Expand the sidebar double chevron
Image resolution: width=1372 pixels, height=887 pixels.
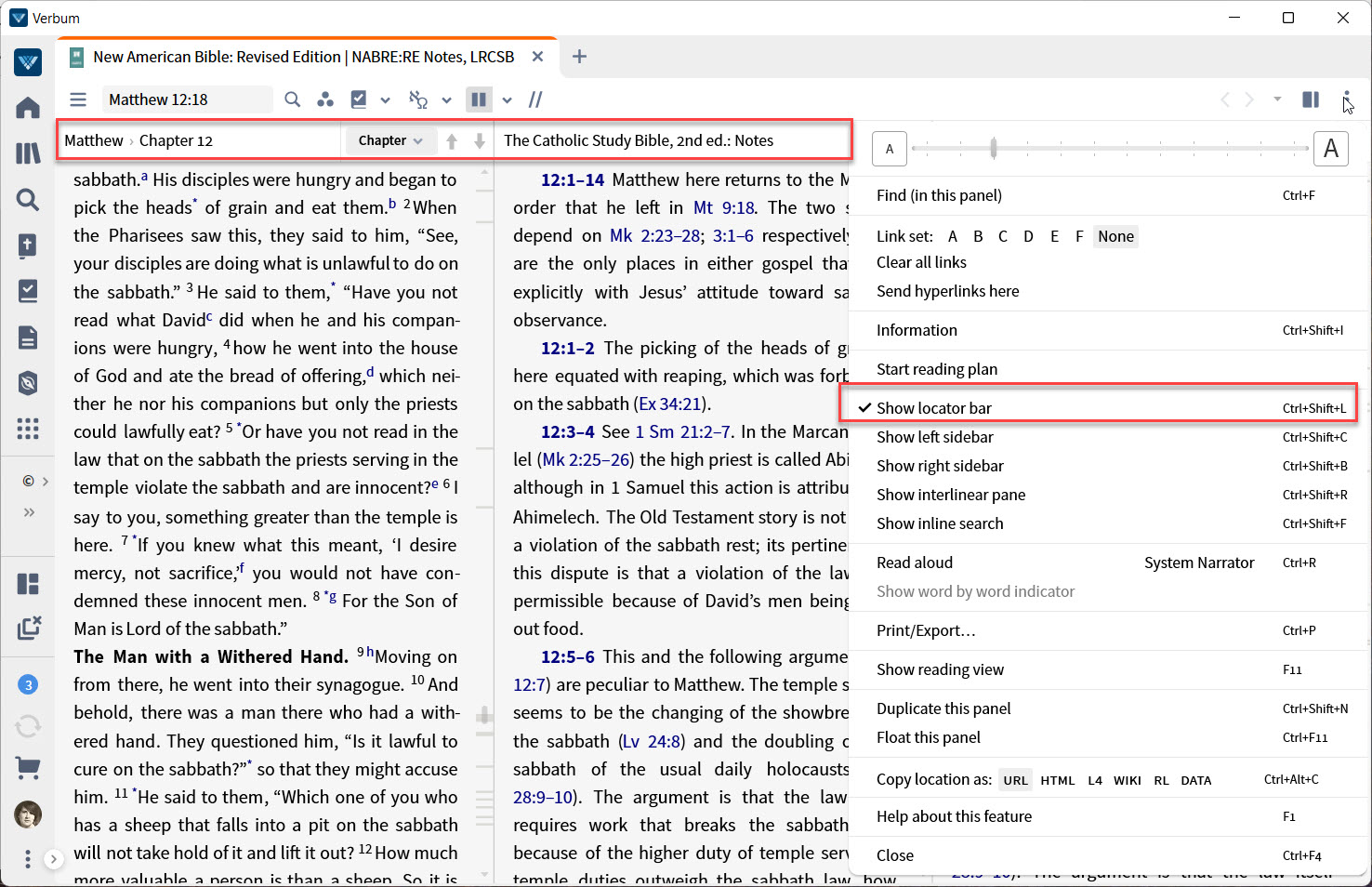pos(29,511)
